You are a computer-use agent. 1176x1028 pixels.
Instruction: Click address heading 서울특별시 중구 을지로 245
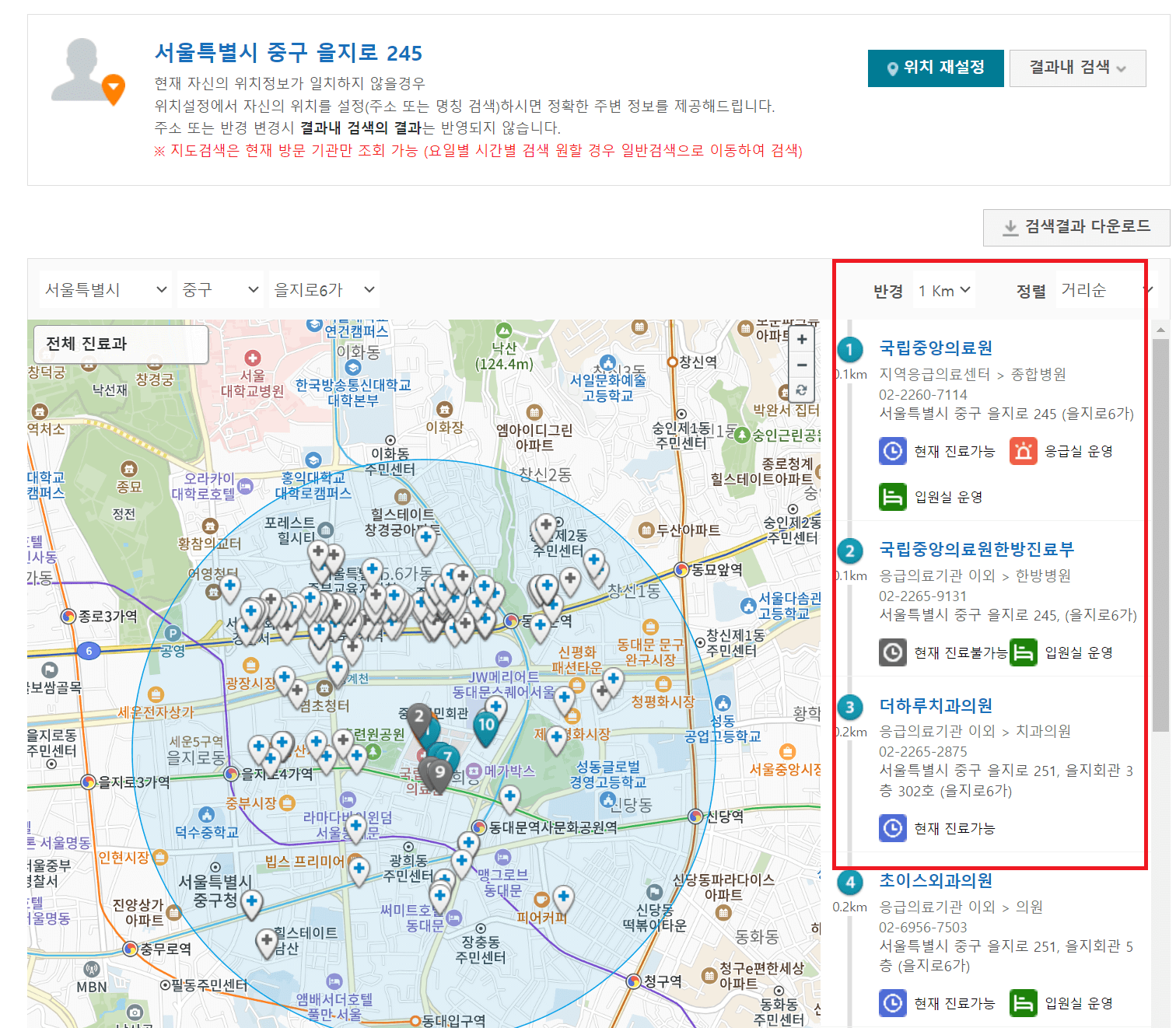[x=289, y=53]
